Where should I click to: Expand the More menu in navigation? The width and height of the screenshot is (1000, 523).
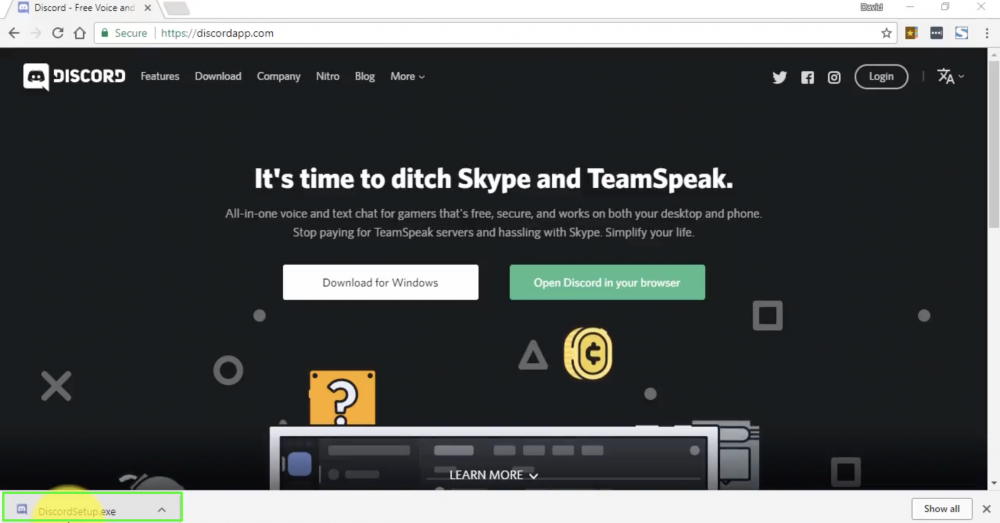(x=407, y=76)
